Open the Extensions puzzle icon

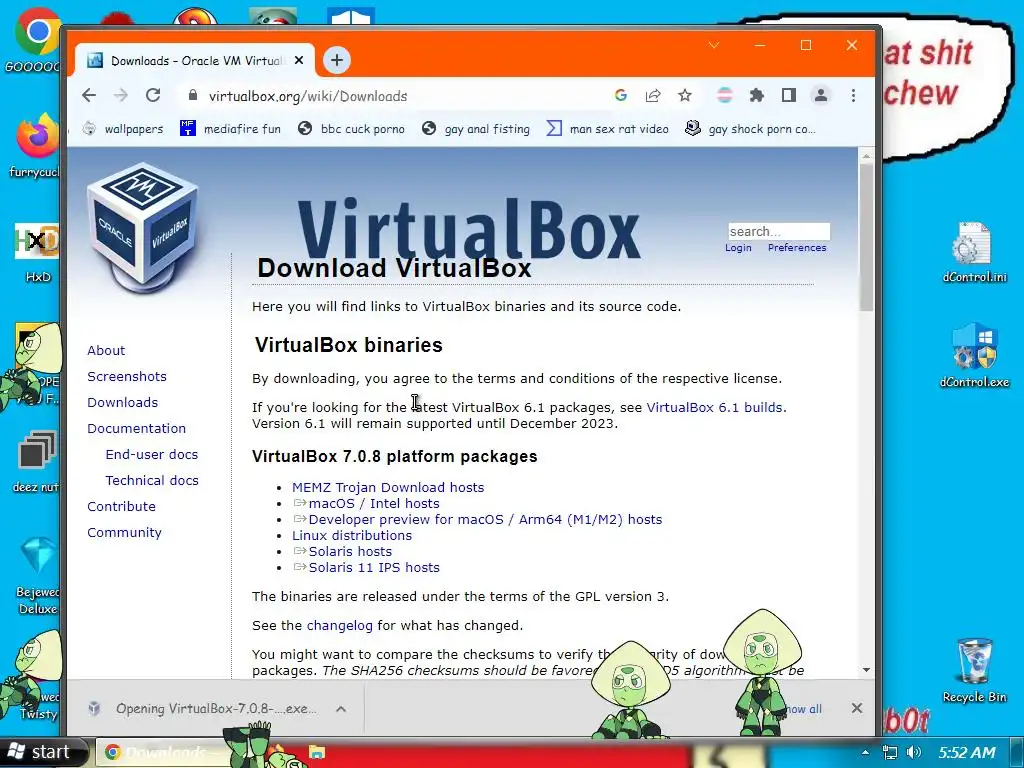pos(757,95)
